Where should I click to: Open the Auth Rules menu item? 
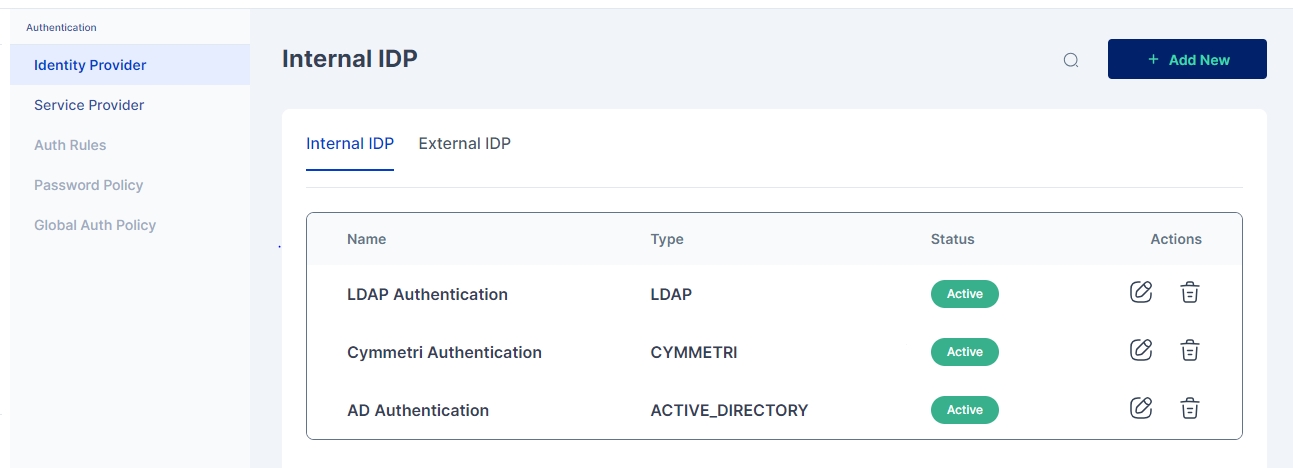[70, 145]
